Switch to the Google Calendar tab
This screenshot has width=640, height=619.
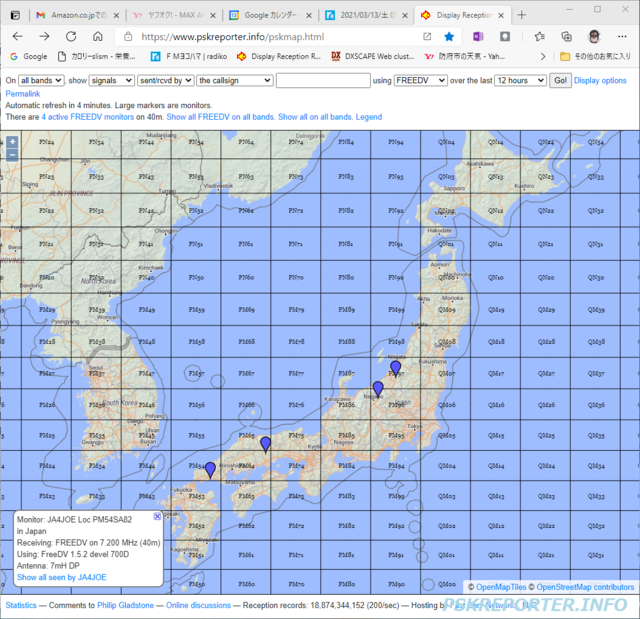pos(271,16)
